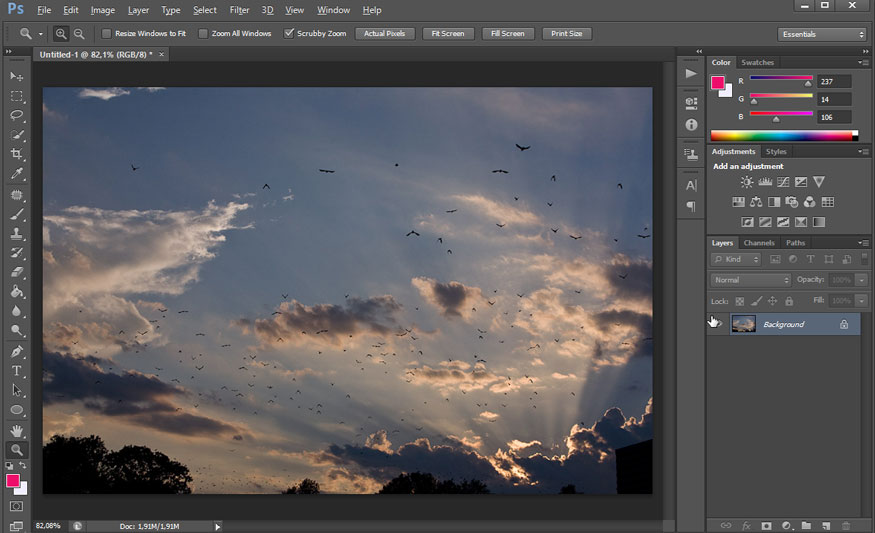
Task: Add a layer mask
Action: pos(766,526)
